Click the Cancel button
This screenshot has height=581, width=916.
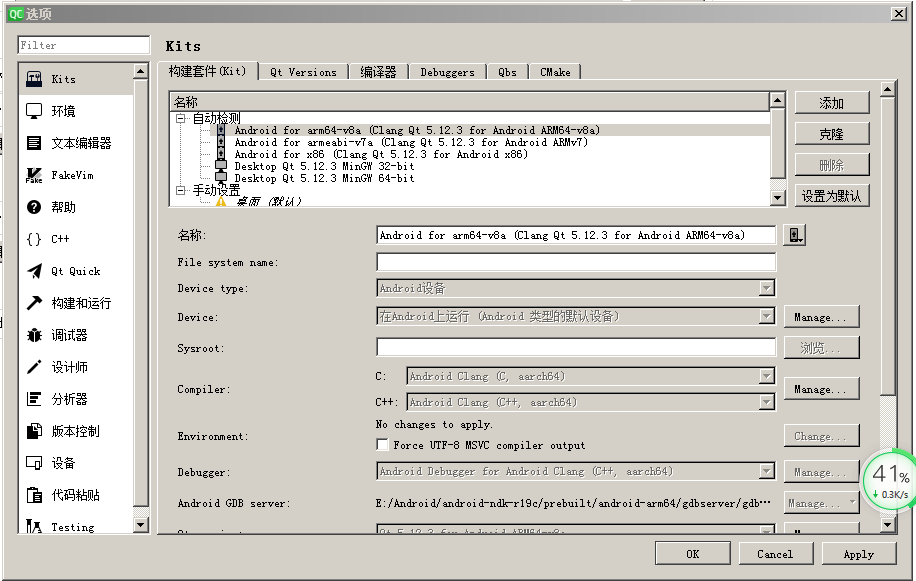click(775, 554)
